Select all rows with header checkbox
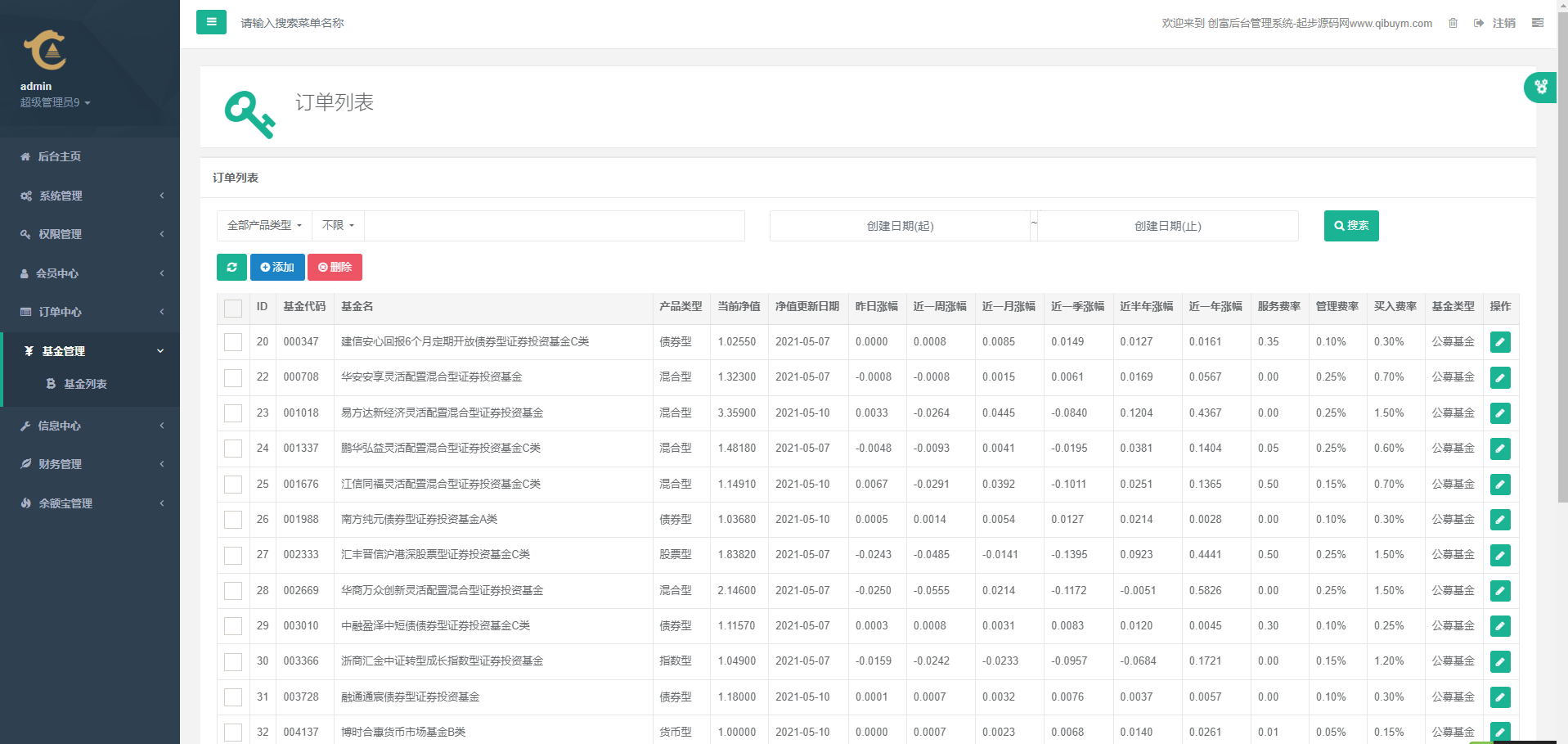The height and width of the screenshot is (744, 1568). 233,308
